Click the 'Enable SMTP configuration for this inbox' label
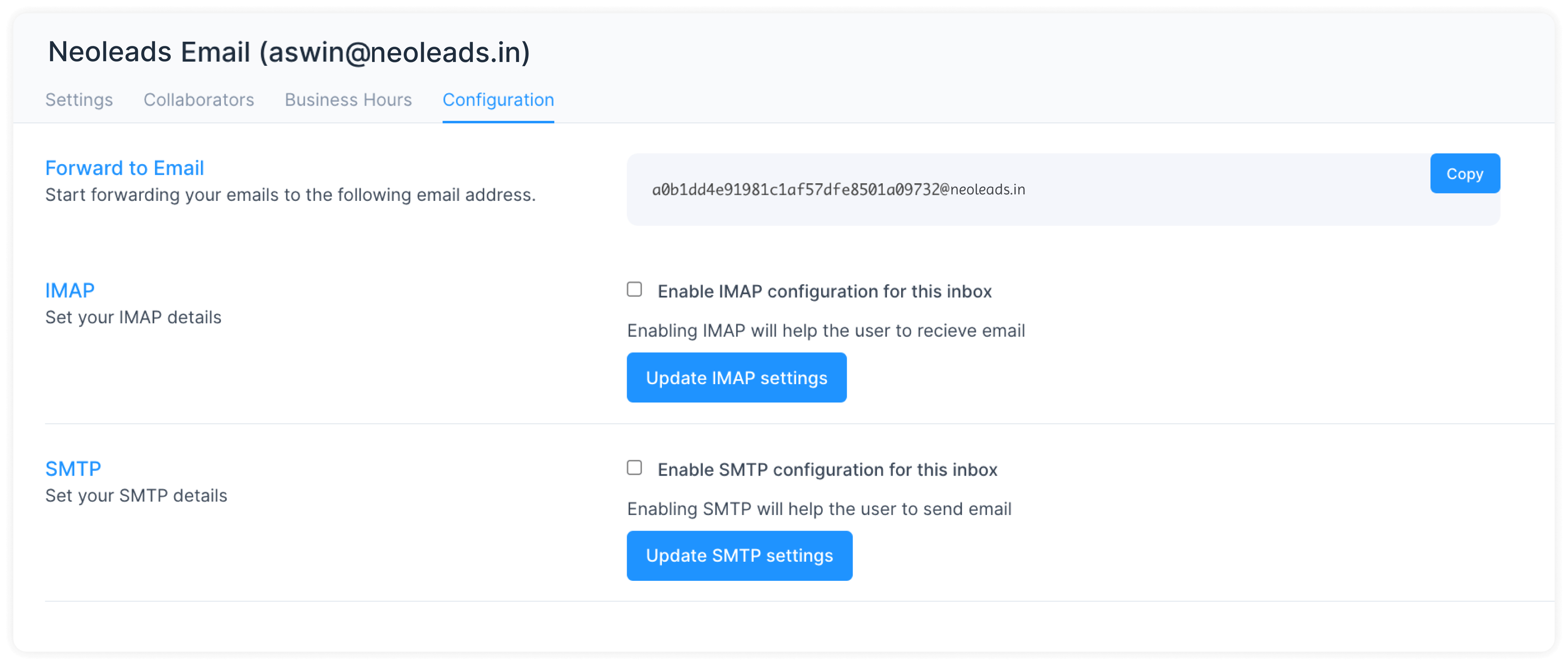The height and width of the screenshot is (665, 1568). point(827,470)
